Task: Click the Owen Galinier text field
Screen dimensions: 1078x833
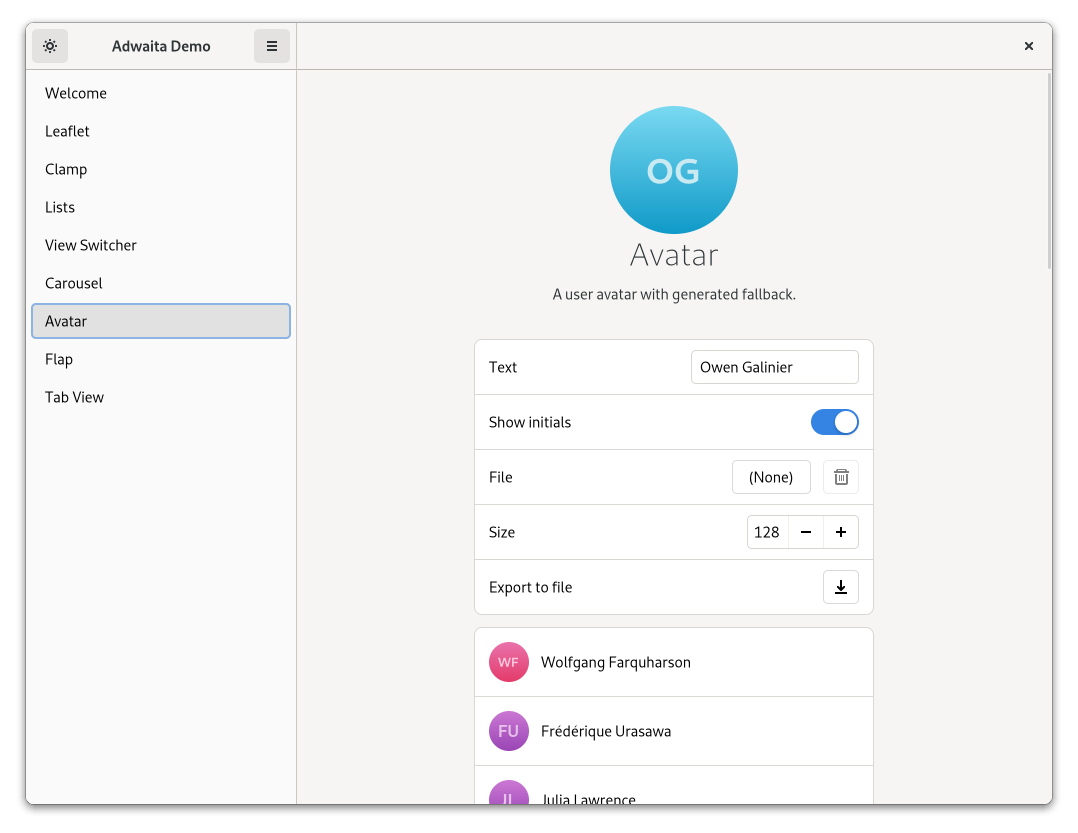Action: (774, 367)
